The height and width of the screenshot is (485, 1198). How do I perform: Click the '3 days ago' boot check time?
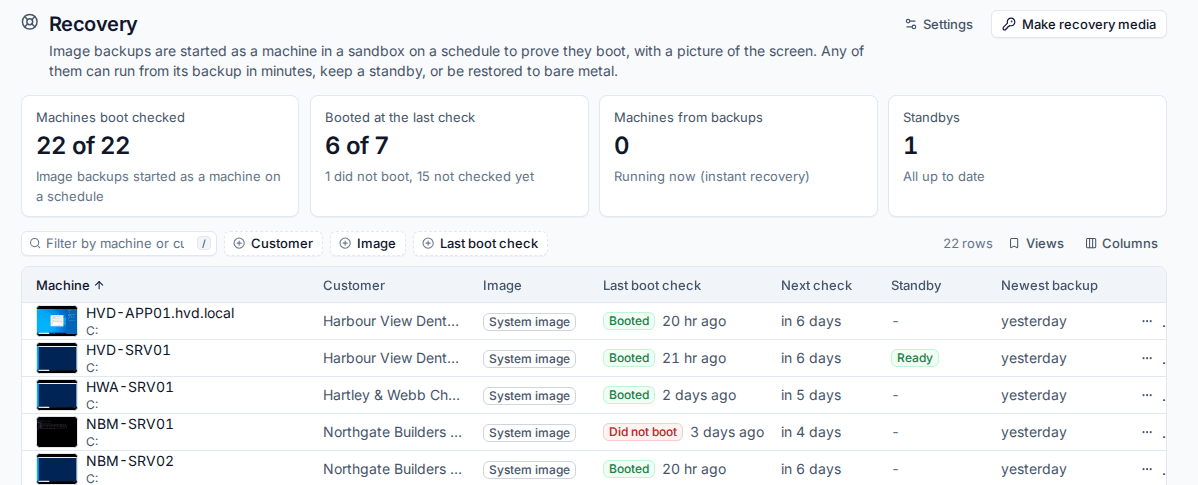pyautogui.click(x=727, y=432)
